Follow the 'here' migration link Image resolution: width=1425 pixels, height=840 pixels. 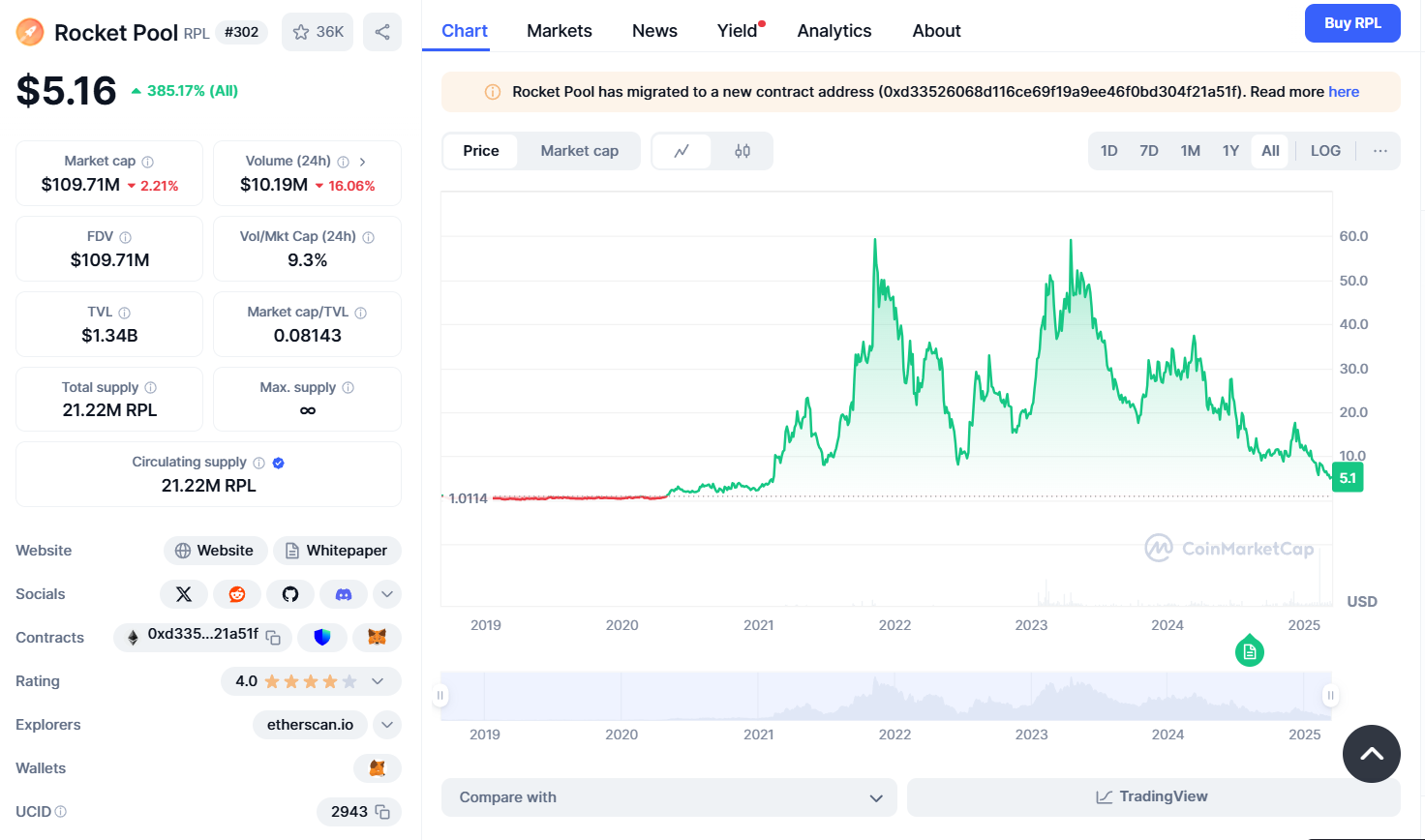(1344, 92)
